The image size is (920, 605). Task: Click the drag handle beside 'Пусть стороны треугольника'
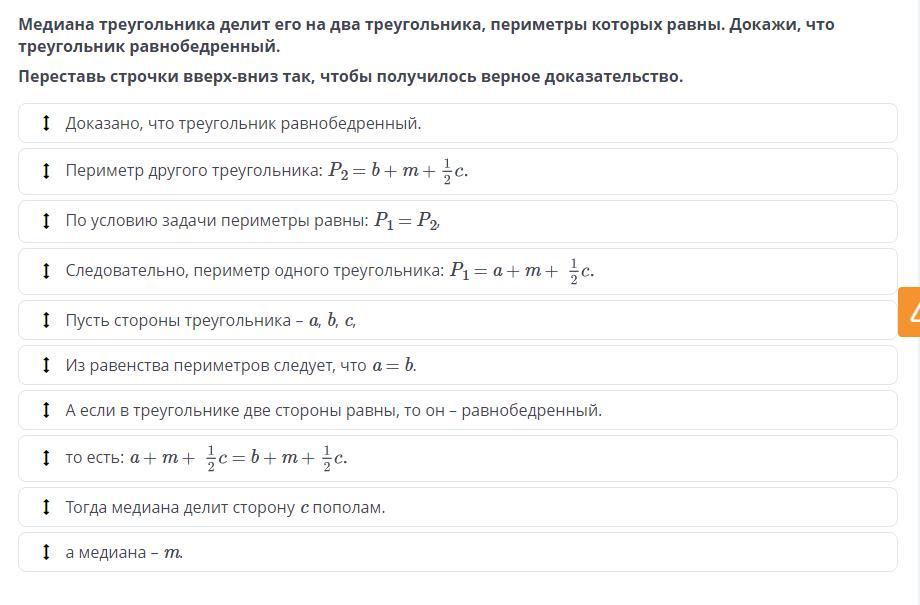coord(46,320)
